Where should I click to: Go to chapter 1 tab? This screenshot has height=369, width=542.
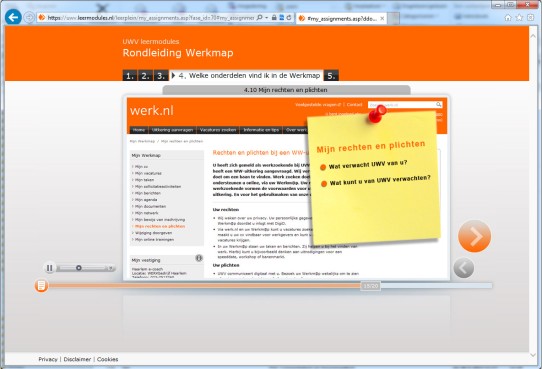130,75
